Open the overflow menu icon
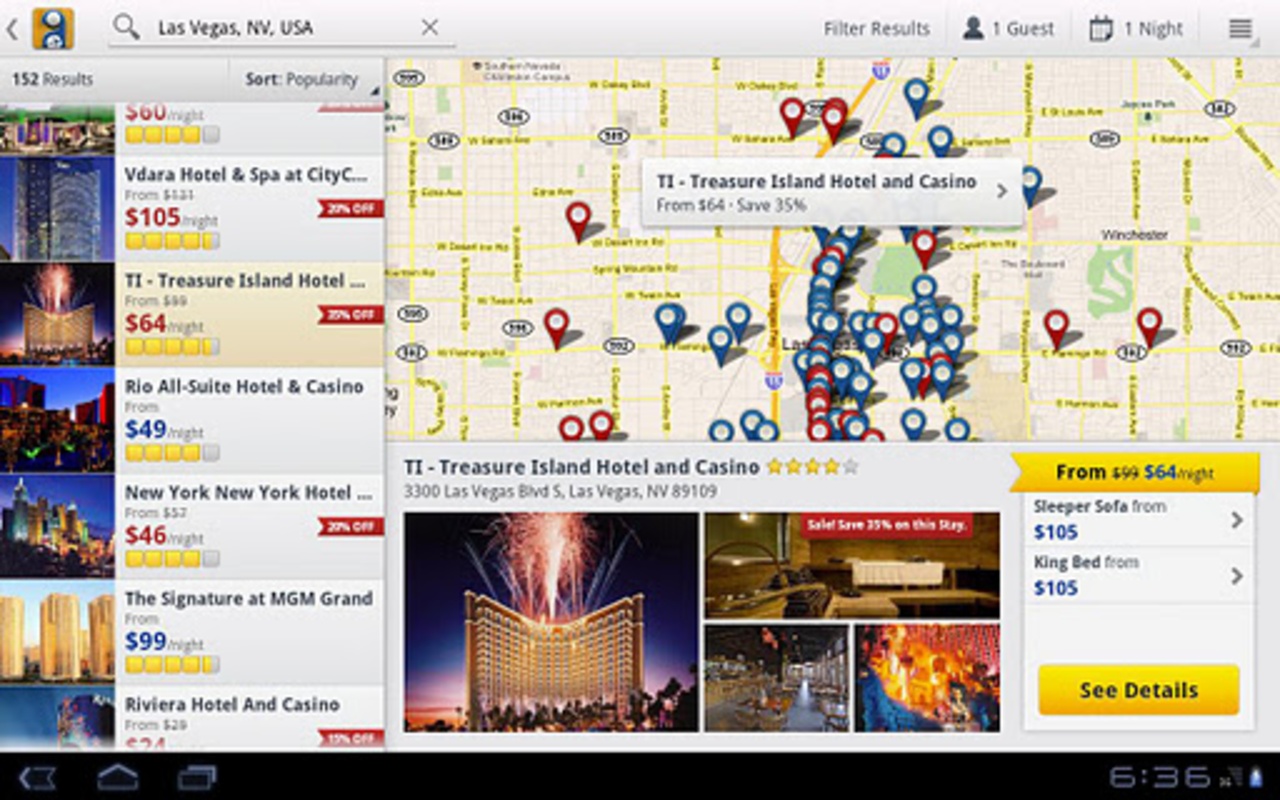The image size is (1280, 800). 1240,29
